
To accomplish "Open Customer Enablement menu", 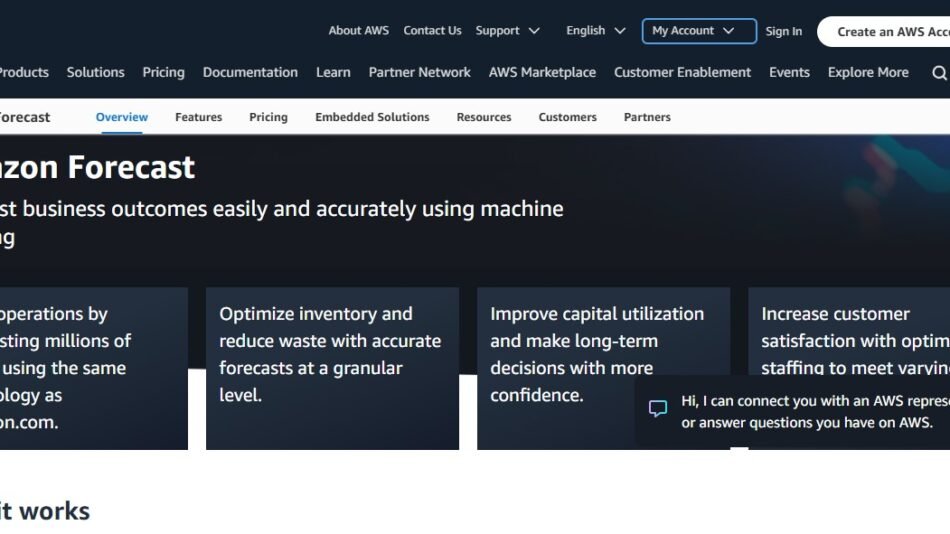I will point(682,72).
